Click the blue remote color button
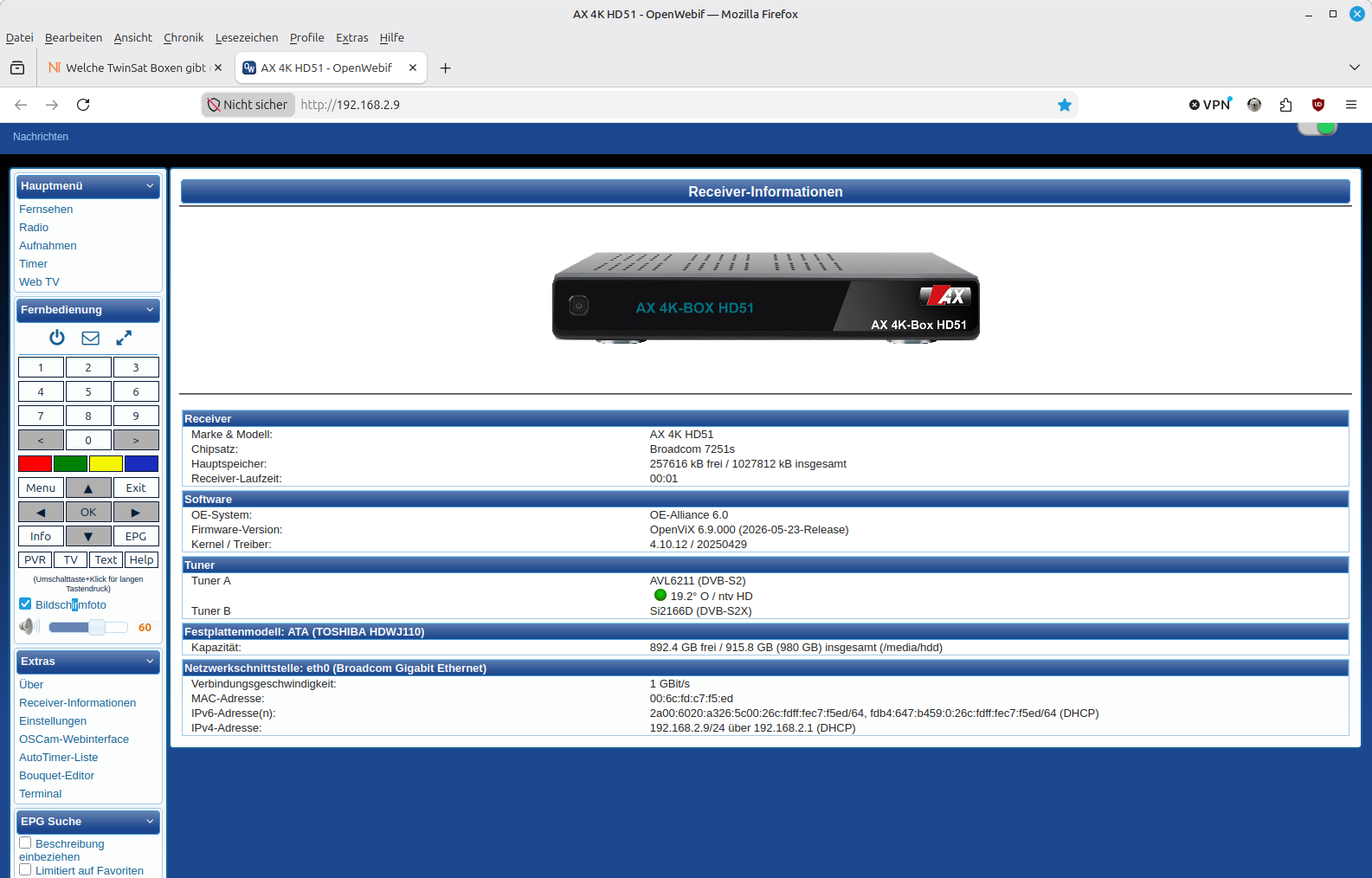1372x878 pixels. pyautogui.click(x=141, y=464)
